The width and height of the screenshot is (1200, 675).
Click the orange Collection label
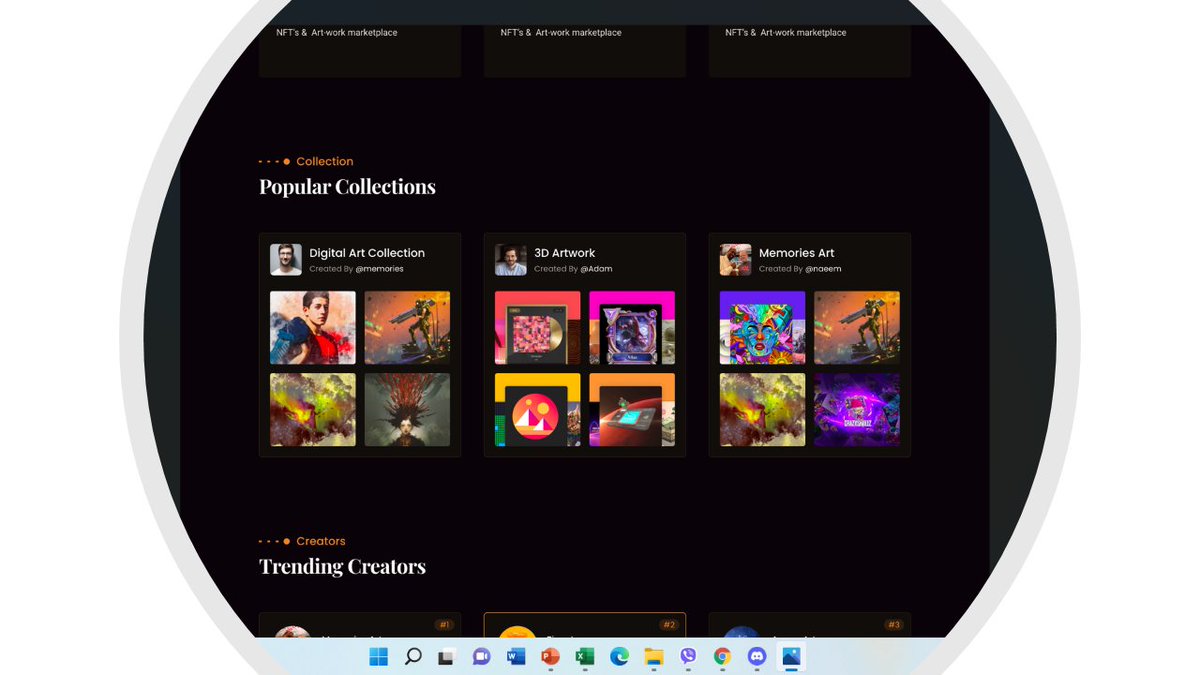click(x=324, y=161)
